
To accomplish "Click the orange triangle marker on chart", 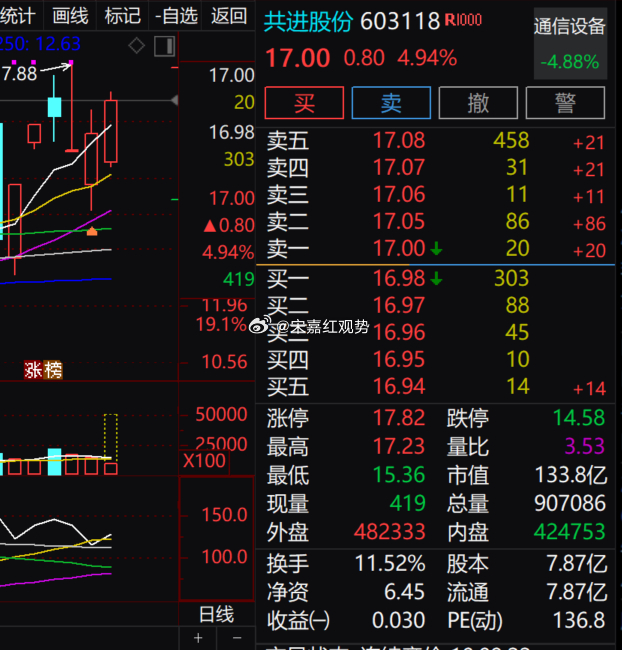I will (x=92, y=231).
